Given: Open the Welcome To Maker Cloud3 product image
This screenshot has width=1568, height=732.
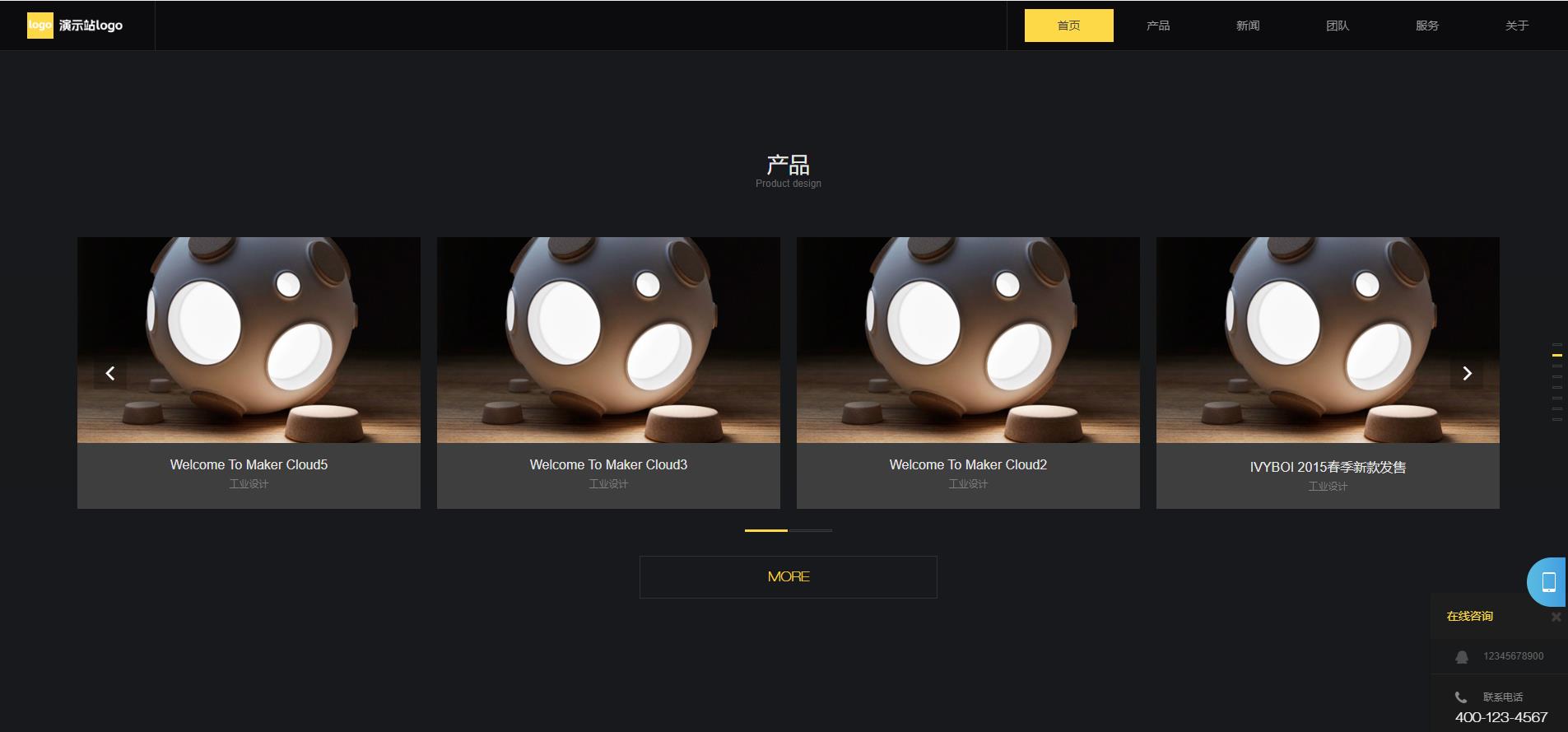Looking at the screenshot, I should [608, 340].
